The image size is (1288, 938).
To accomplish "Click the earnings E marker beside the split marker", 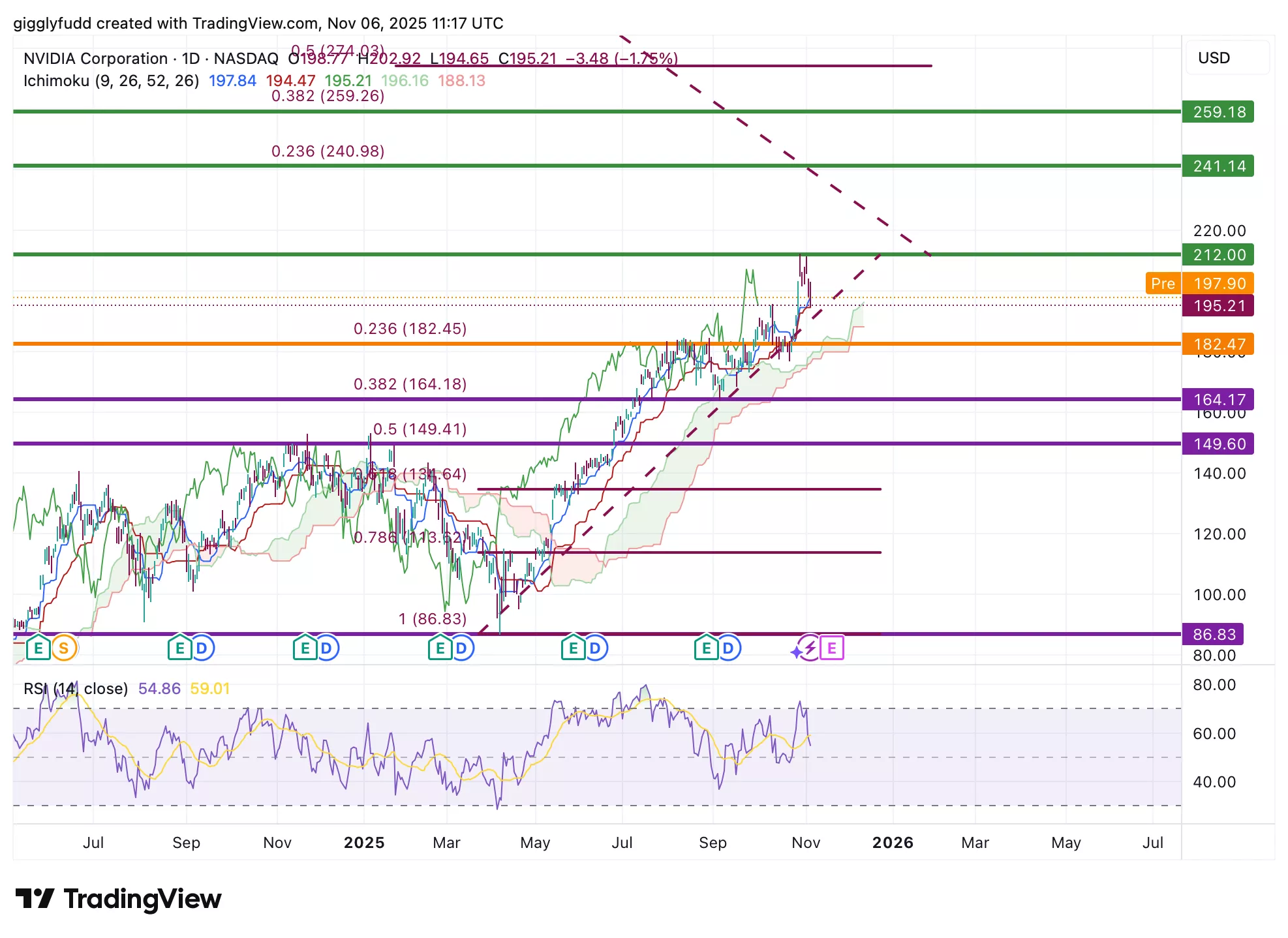I will [38, 648].
